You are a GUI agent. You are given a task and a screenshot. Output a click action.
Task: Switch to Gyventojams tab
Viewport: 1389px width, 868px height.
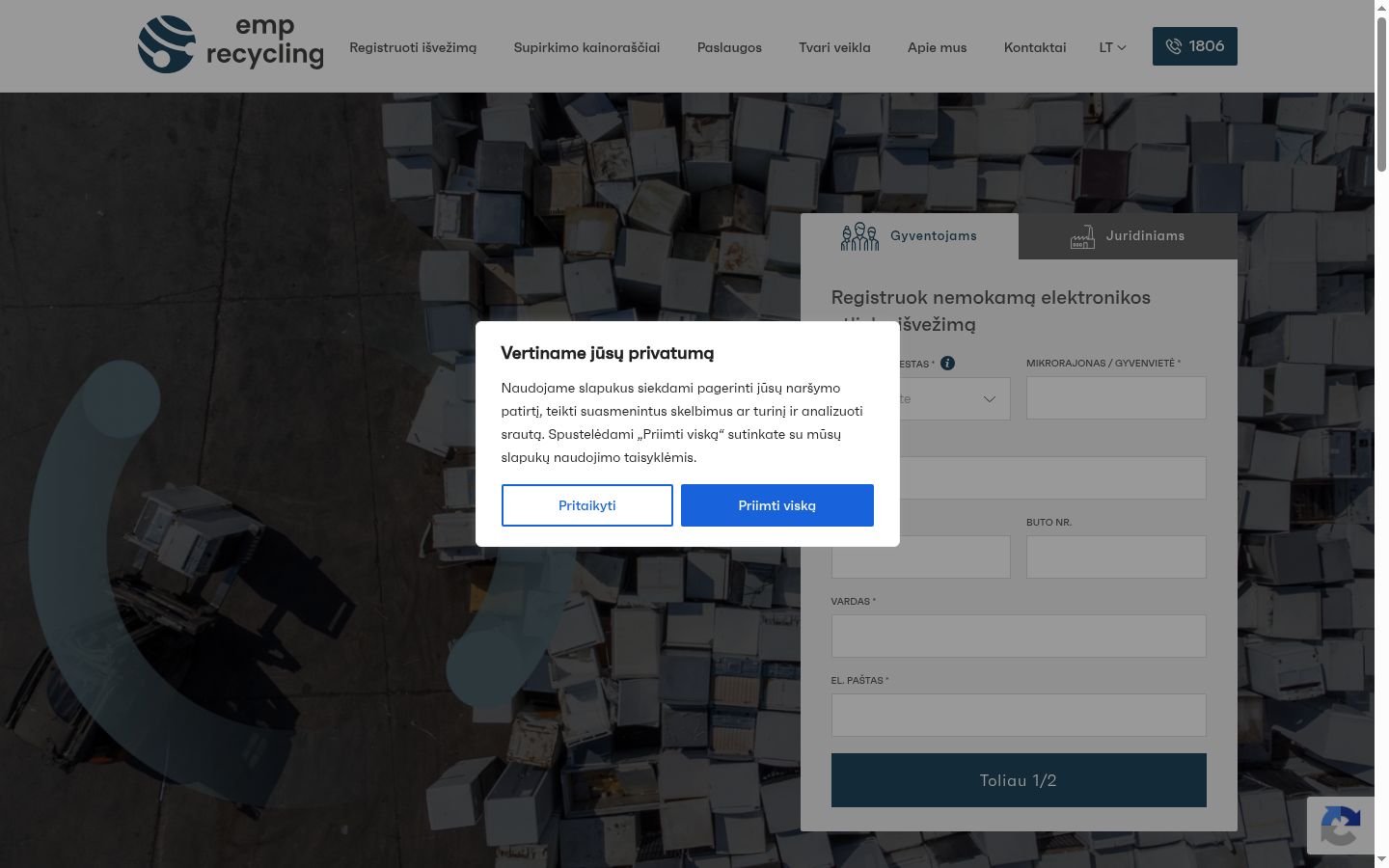(x=910, y=236)
